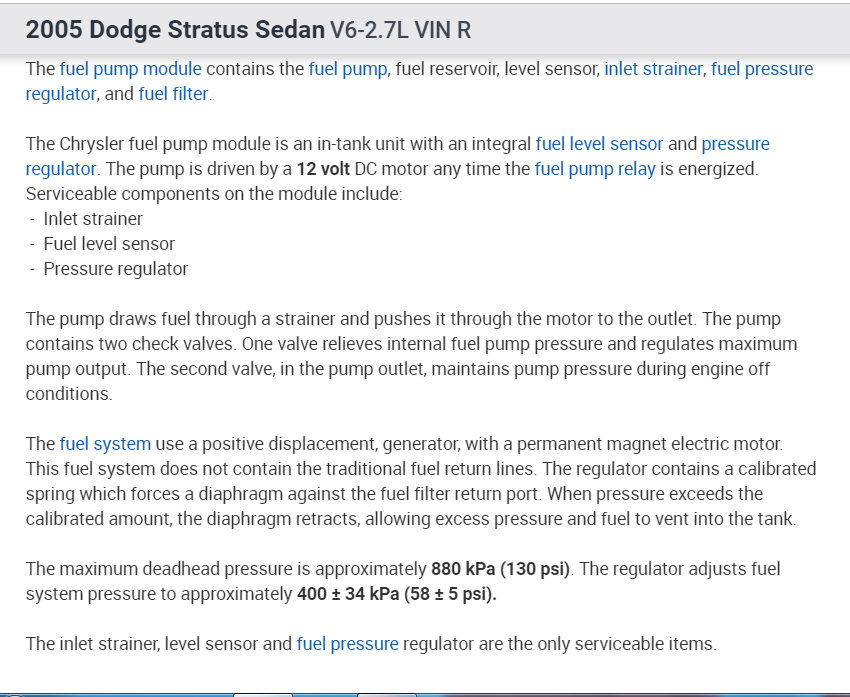Click the bold "880 kPa (130 psi)" value

pyautogui.click(x=500, y=569)
